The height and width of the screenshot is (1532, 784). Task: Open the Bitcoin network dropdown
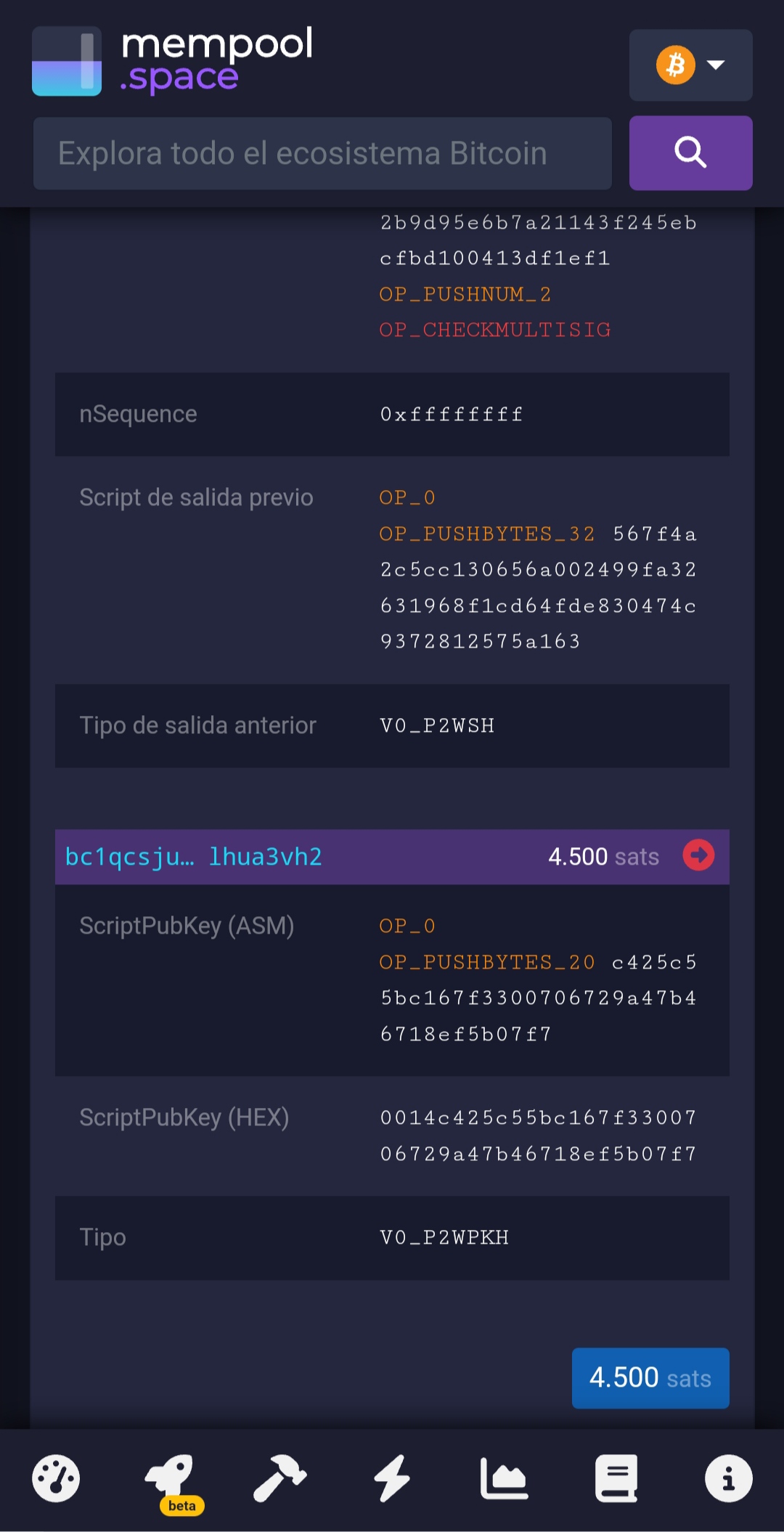click(690, 65)
